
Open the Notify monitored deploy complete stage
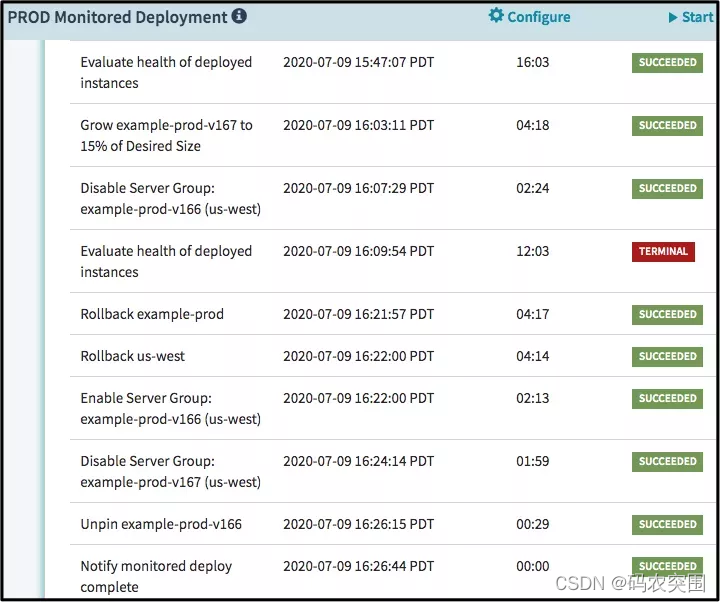(392, 572)
